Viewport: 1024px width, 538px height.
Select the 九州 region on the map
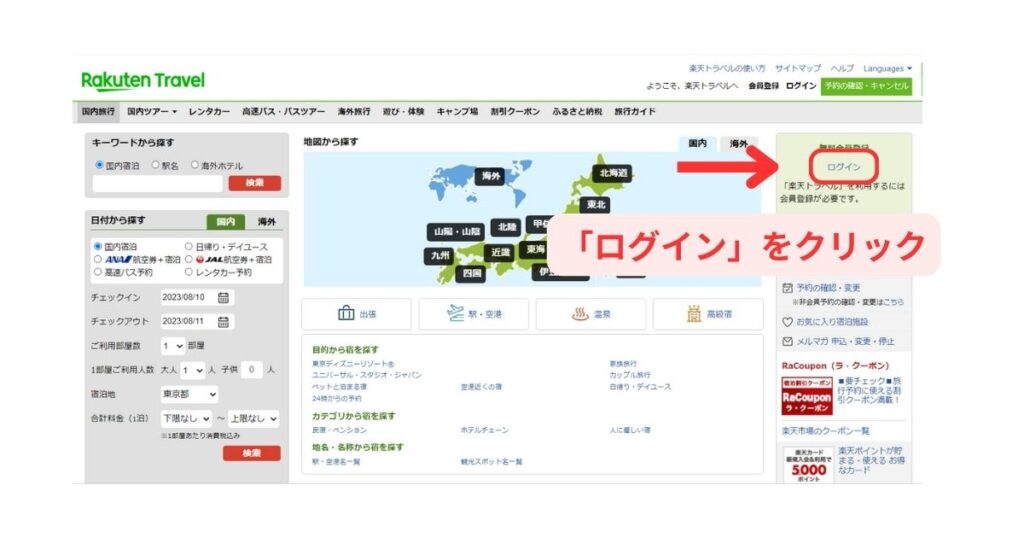[x=440, y=255]
